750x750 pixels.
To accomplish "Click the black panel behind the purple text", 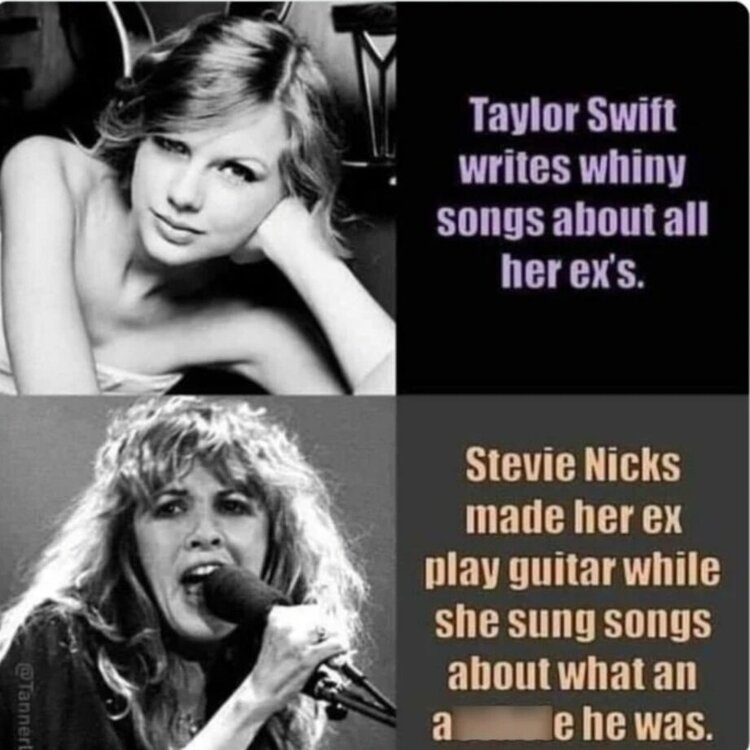I will click(573, 198).
